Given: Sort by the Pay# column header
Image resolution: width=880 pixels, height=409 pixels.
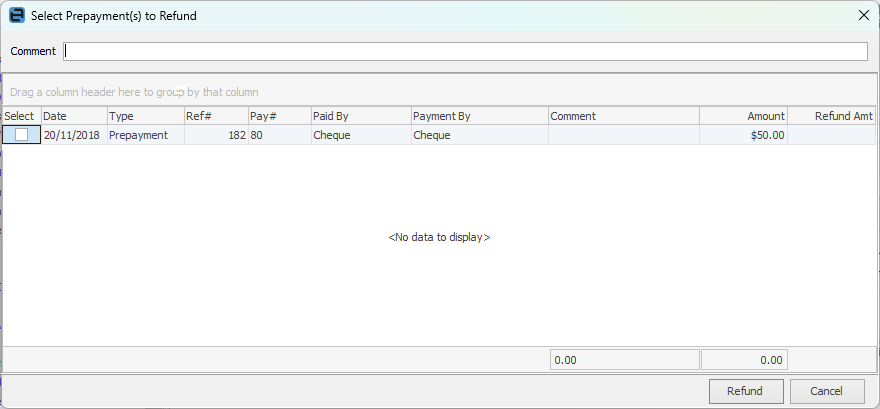Looking at the screenshot, I should pos(279,116).
